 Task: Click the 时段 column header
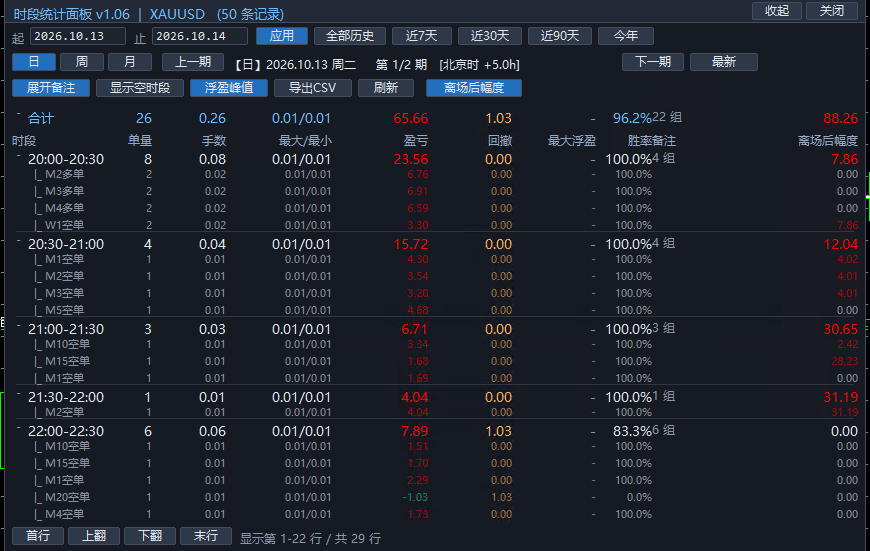(x=24, y=141)
